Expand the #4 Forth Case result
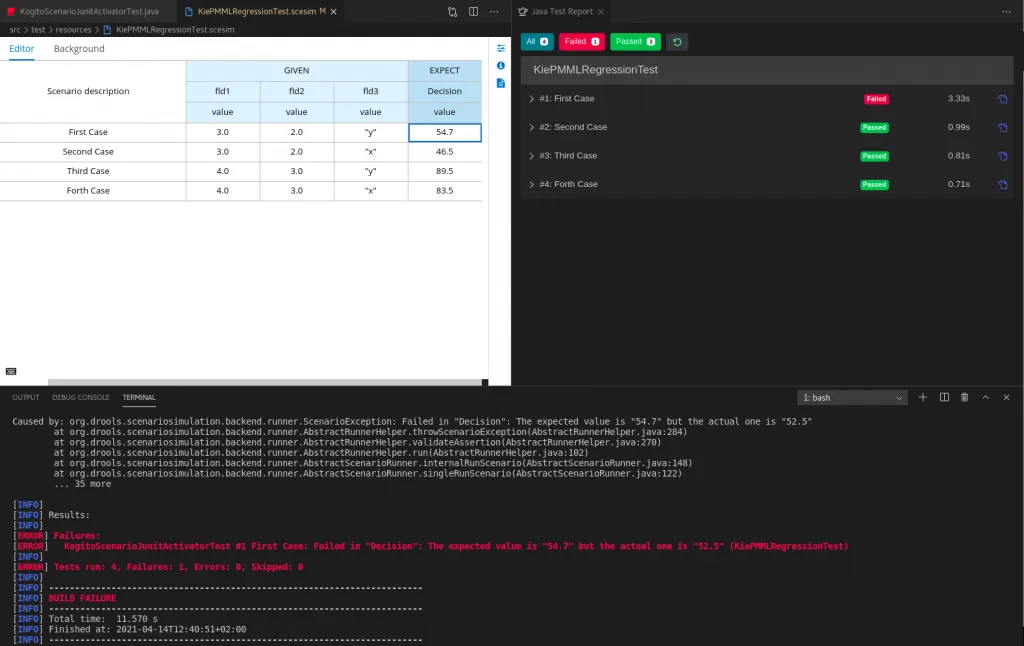Screen dimensions: 1024x646 point(532,184)
